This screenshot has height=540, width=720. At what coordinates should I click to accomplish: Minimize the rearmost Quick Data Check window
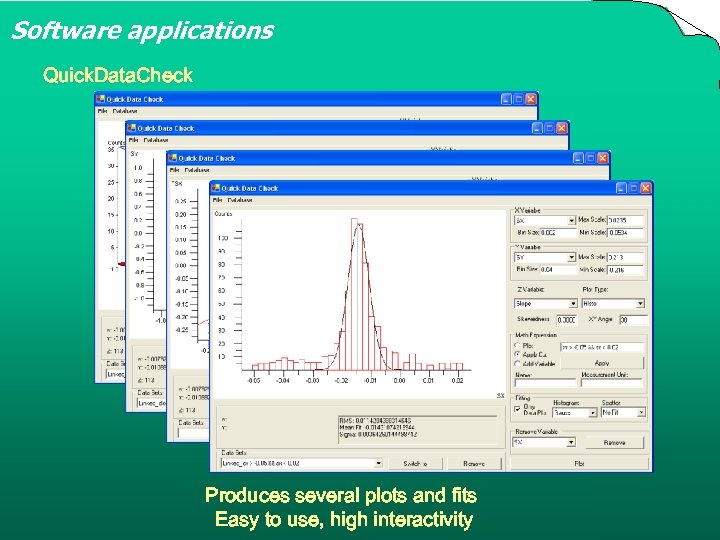tap(506, 99)
